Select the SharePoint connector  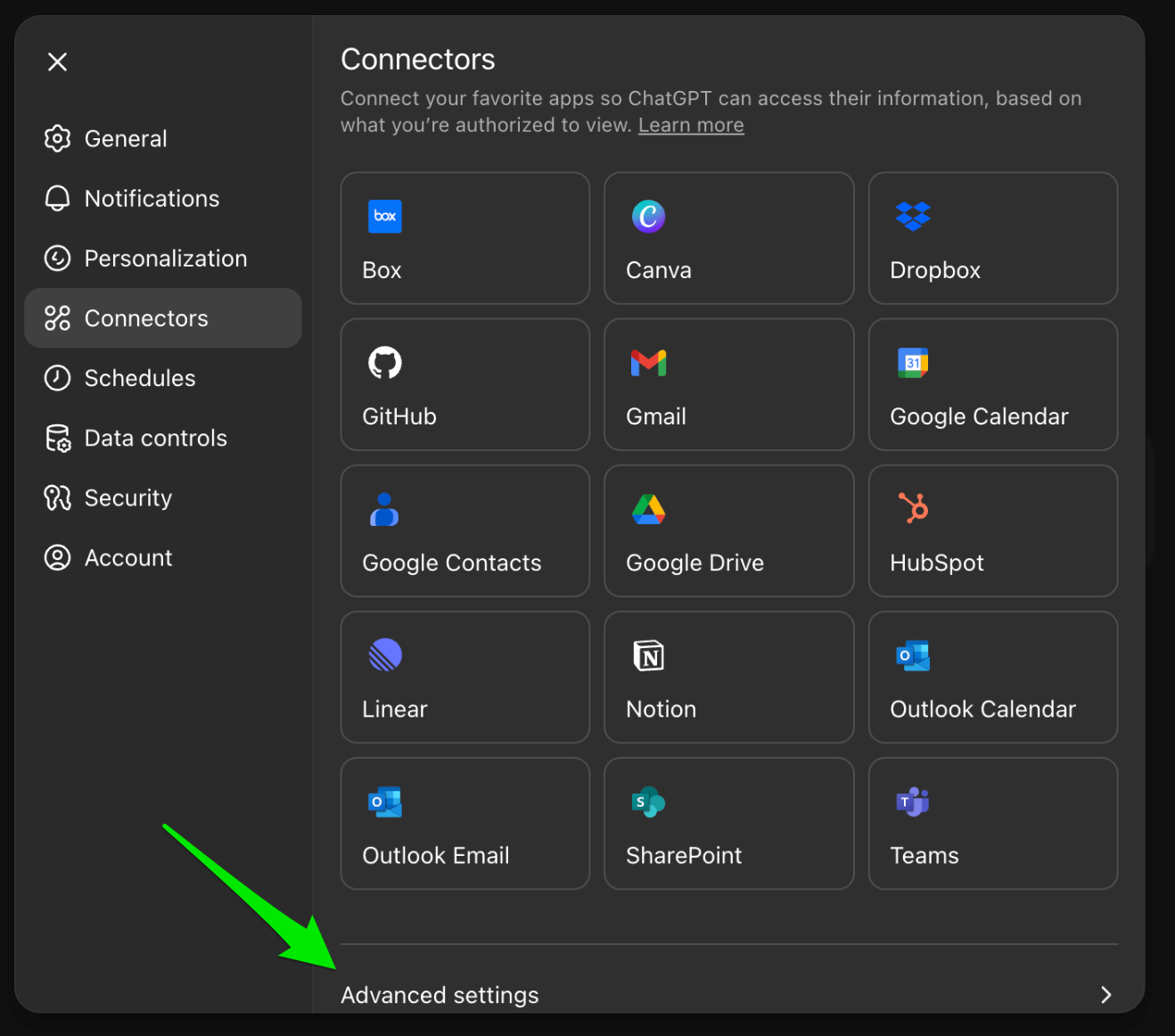[728, 823]
